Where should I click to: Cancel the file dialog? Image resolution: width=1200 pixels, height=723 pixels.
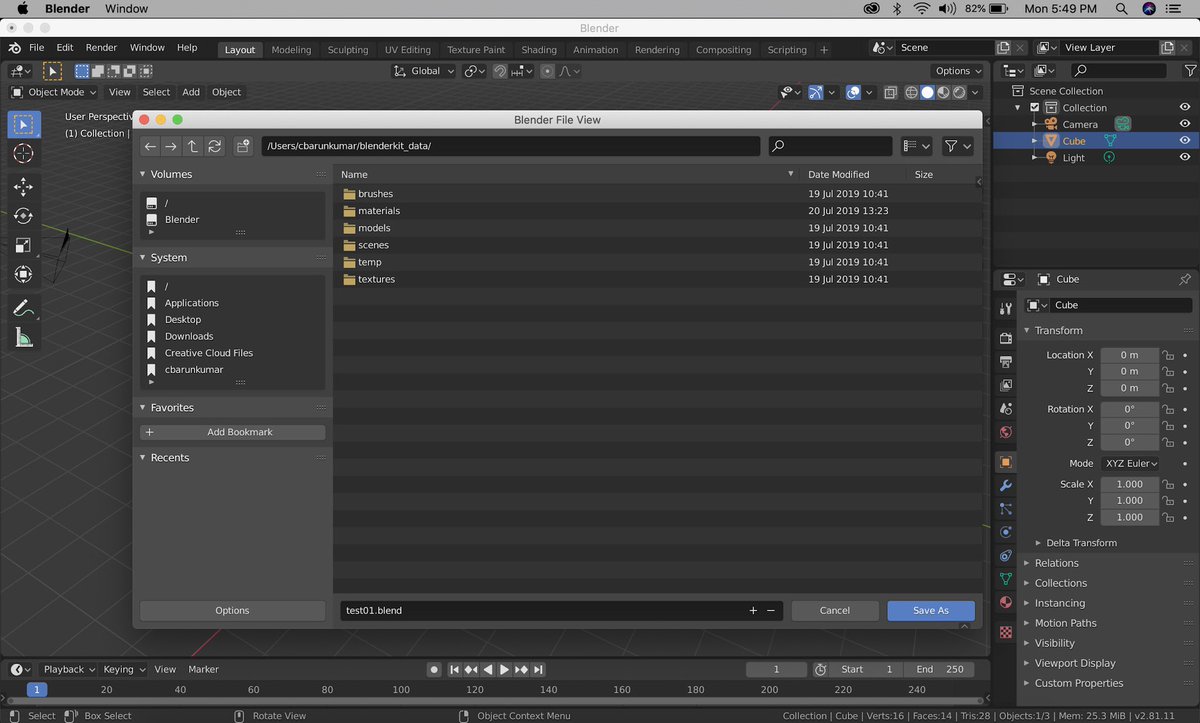(x=835, y=610)
